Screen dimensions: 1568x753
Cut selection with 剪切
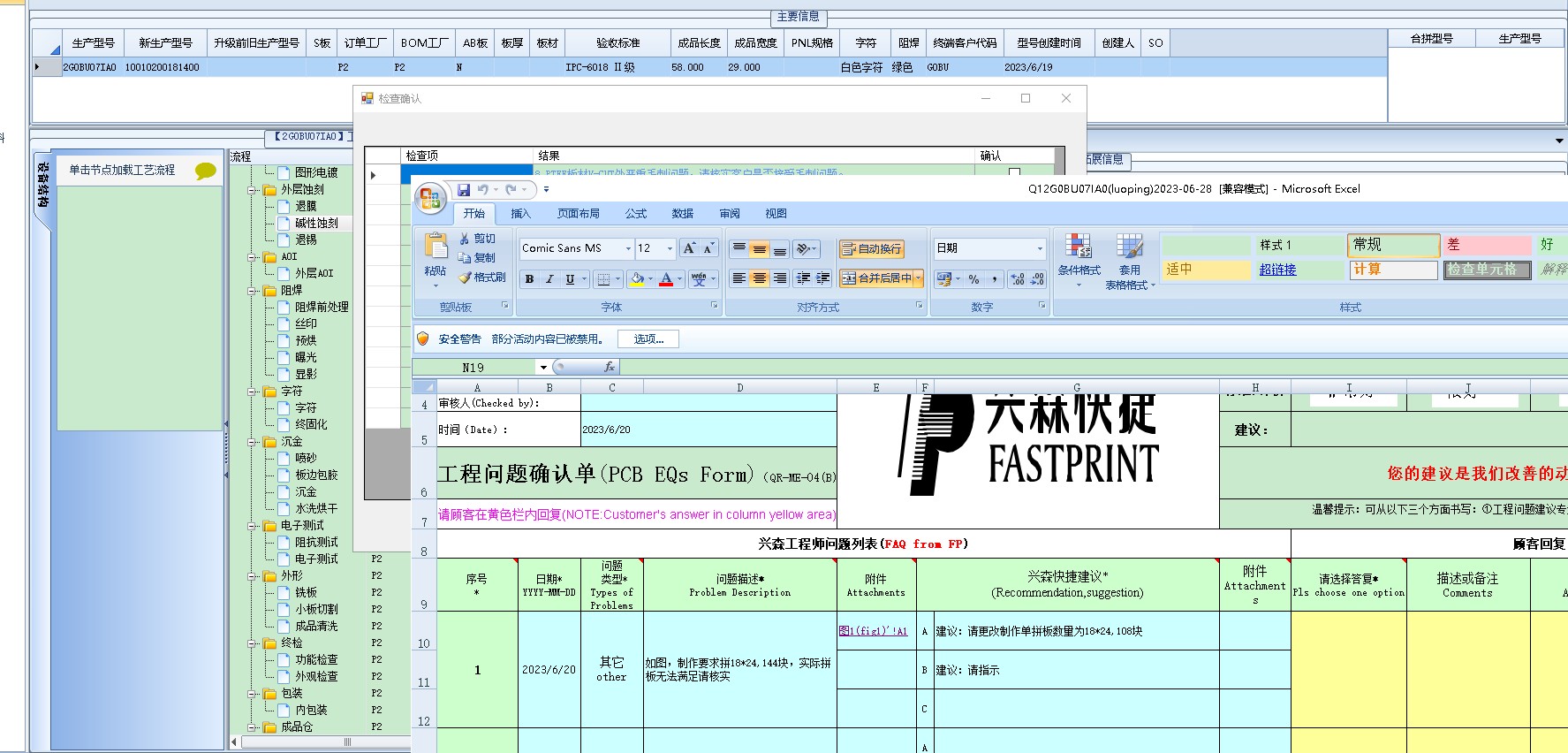(x=478, y=239)
